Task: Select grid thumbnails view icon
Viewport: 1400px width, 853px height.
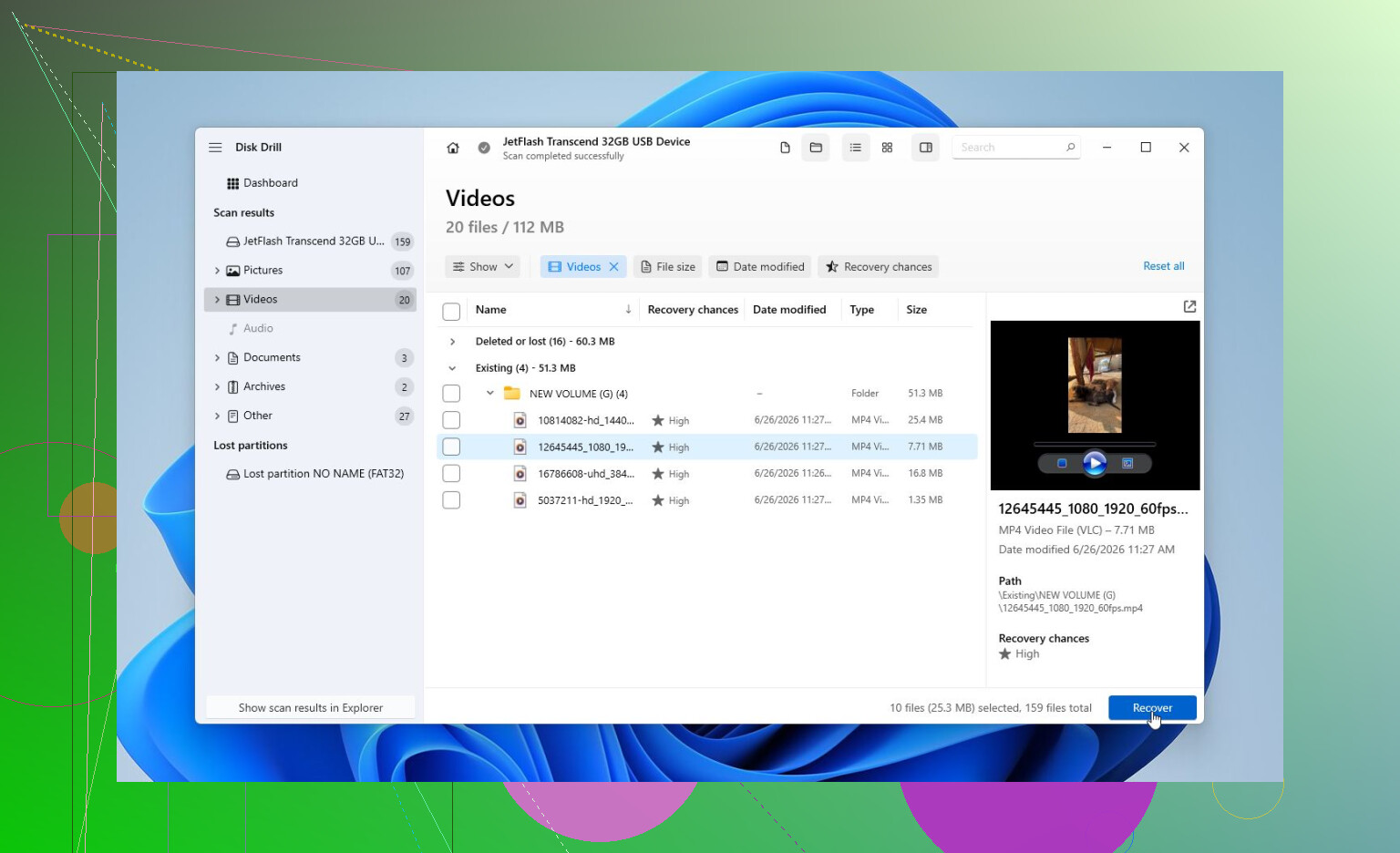Action: tap(887, 148)
